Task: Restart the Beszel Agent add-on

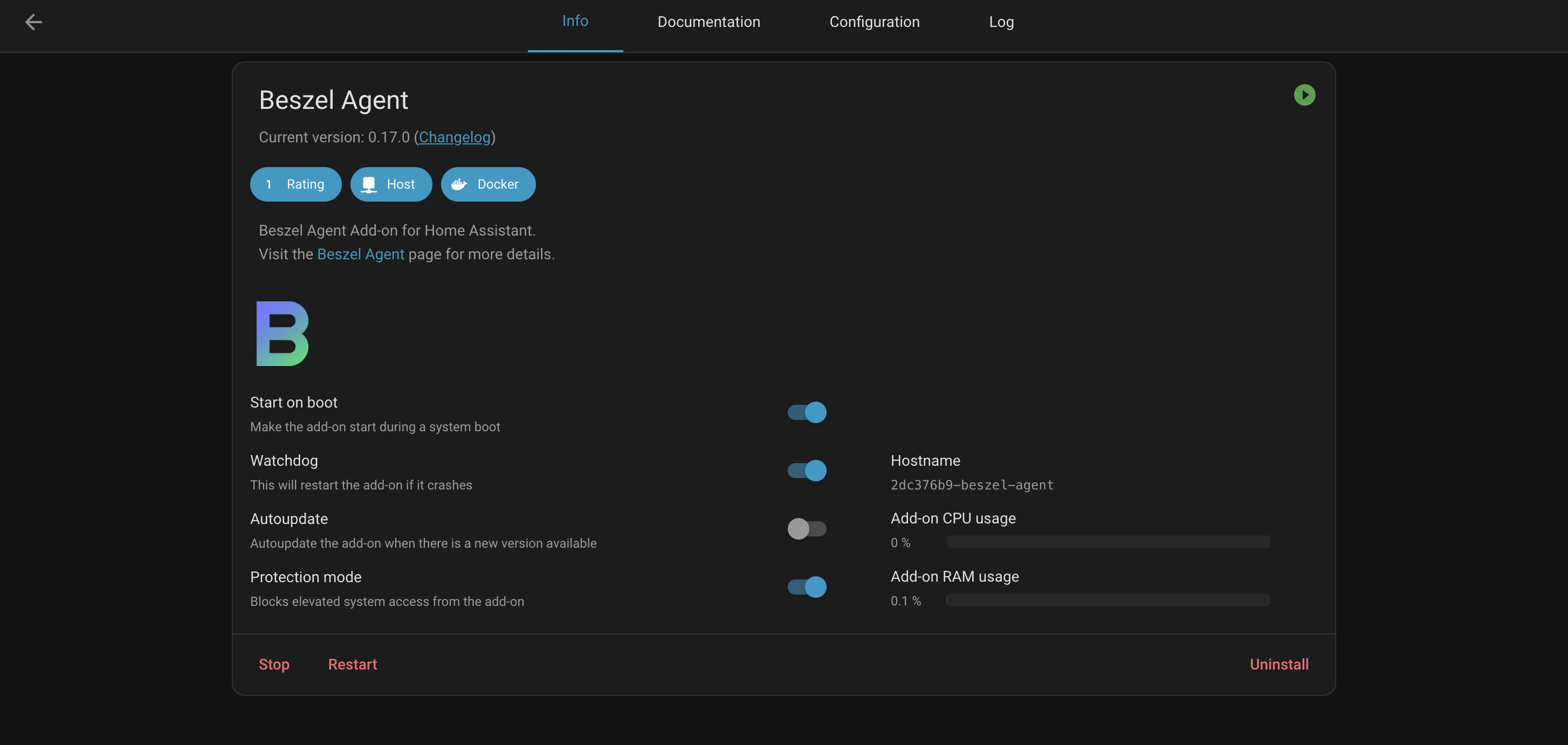Action: coord(353,665)
